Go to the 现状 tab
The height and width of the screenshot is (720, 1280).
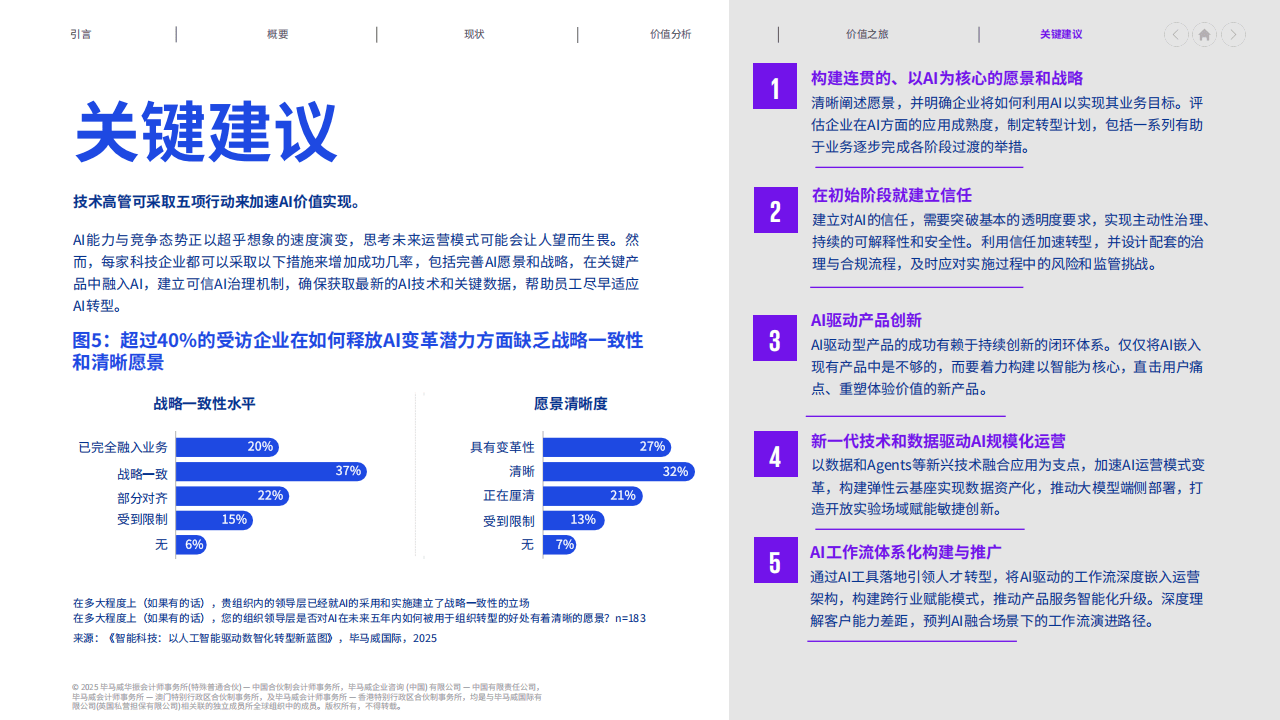click(x=474, y=34)
